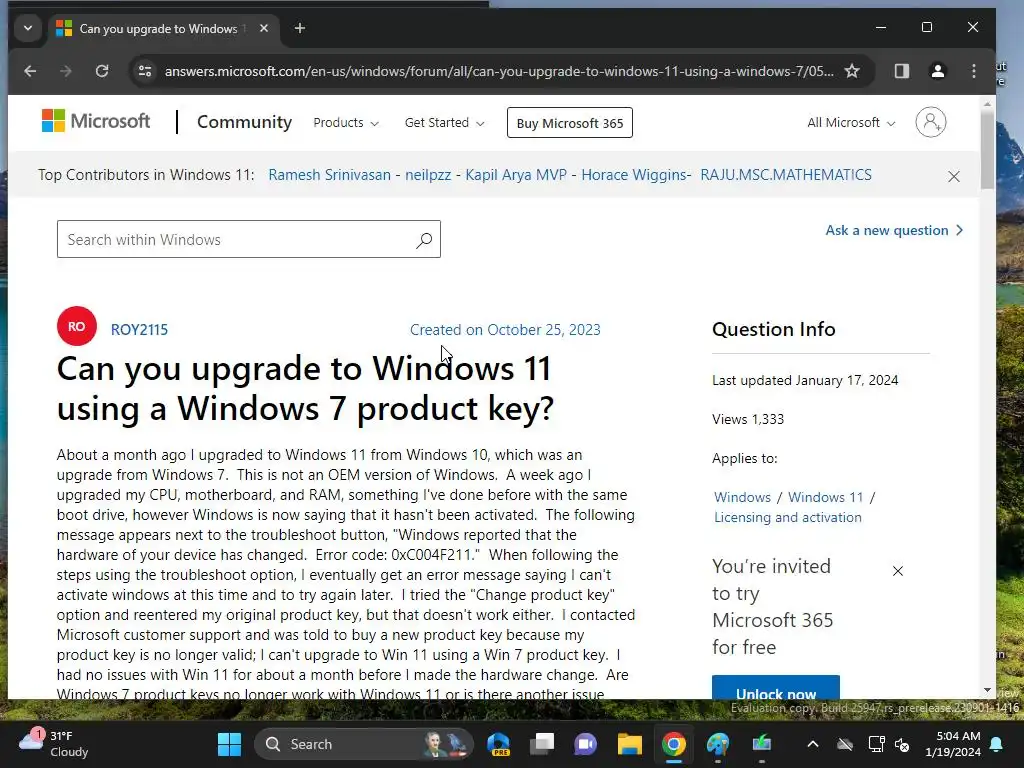Click the RO user avatar
This screenshot has height=768, width=1024.
point(76,326)
